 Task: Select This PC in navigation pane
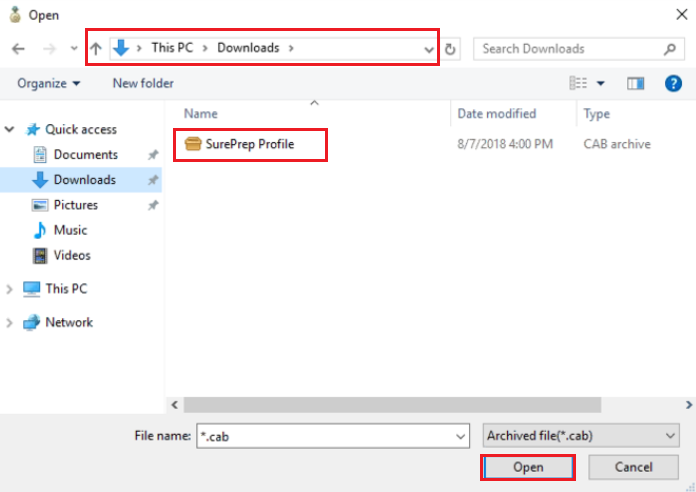[x=66, y=289]
